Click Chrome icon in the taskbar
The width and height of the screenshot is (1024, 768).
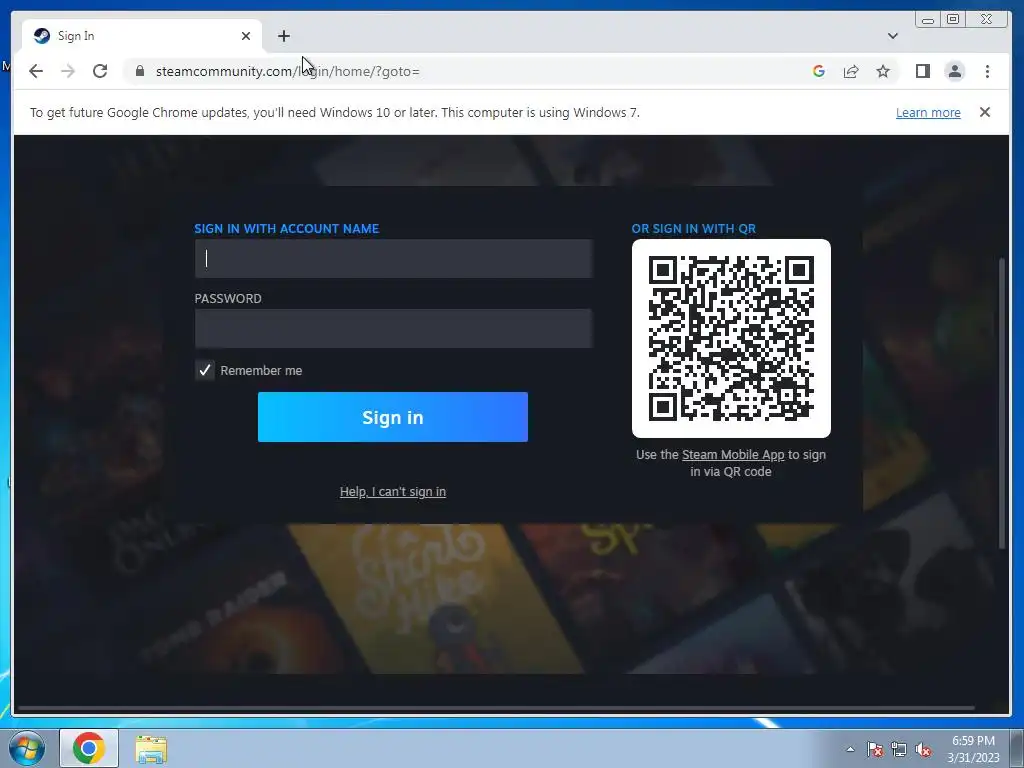(89, 748)
